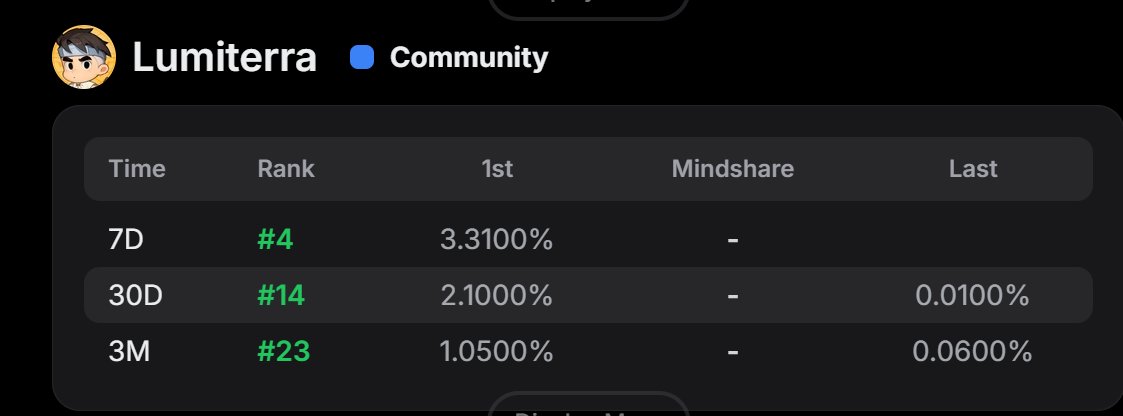
Task: Select the 7D time row
Action: click(x=127, y=240)
